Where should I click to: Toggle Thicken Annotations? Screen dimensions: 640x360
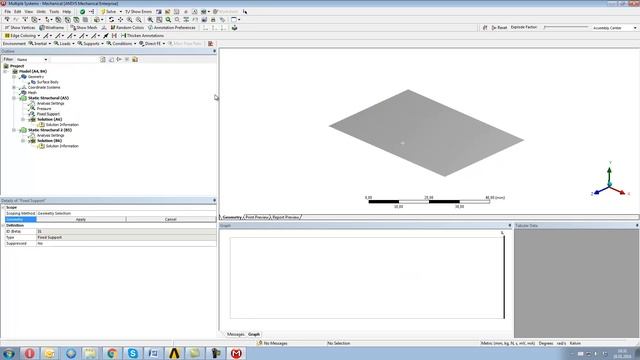coord(142,36)
